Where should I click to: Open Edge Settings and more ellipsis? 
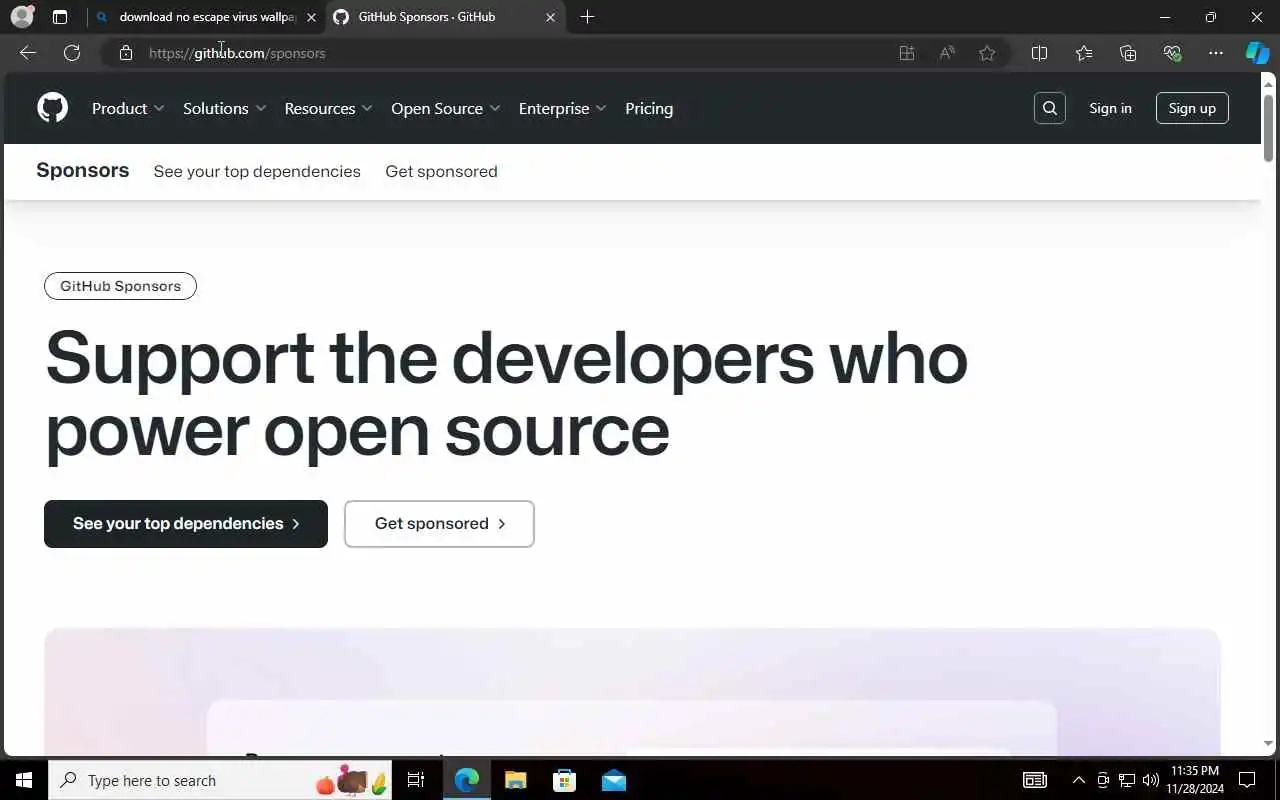[1216, 53]
